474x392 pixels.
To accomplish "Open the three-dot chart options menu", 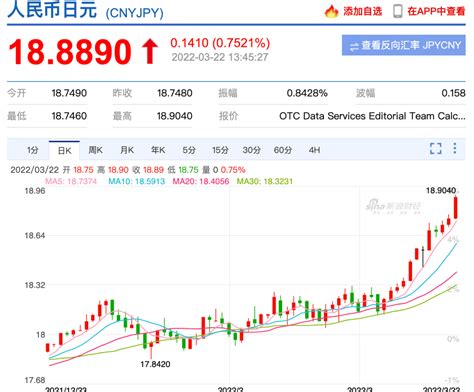I will [x=455, y=148].
